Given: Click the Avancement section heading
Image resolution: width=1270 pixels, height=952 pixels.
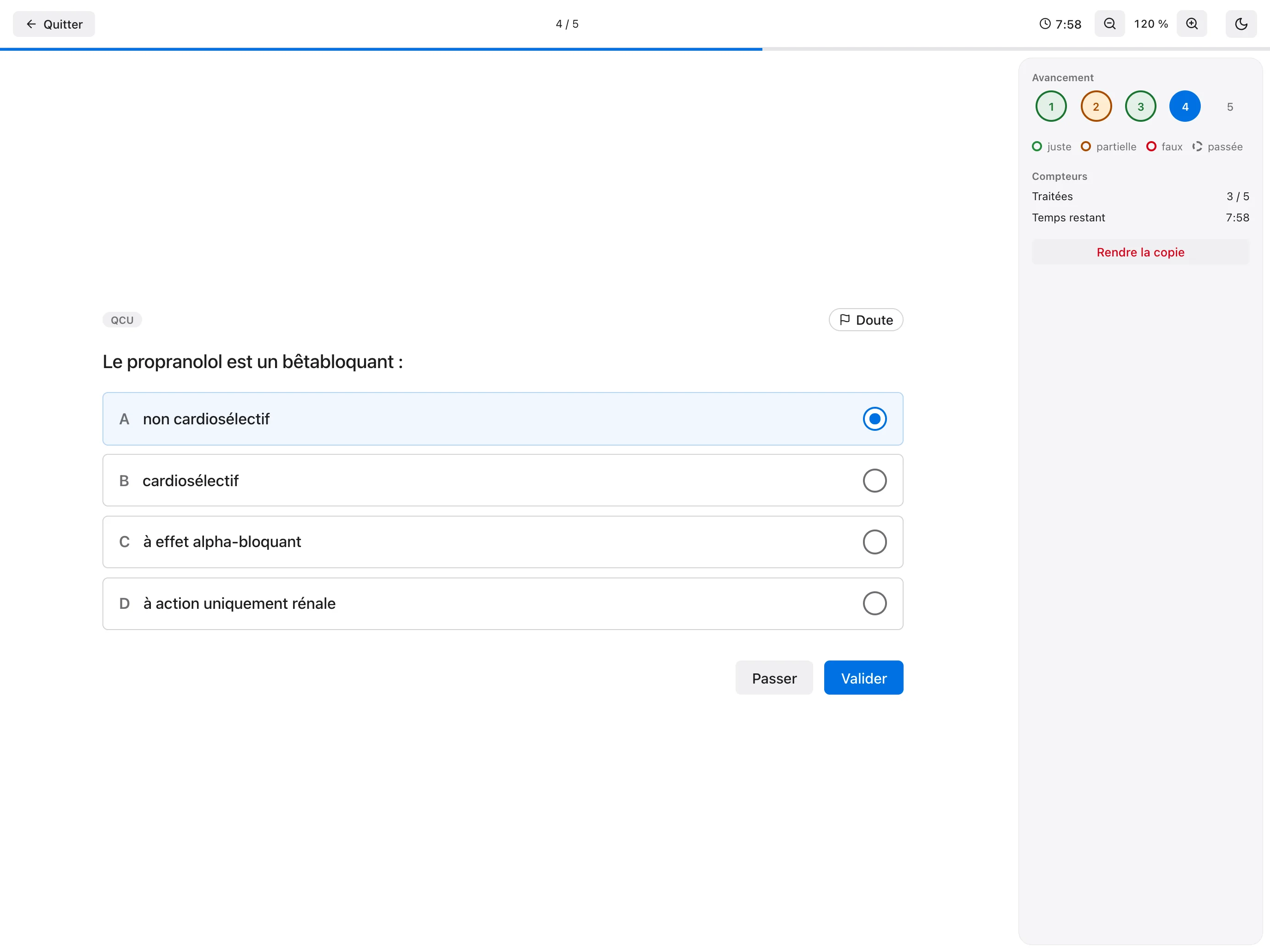Looking at the screenshot, I should [1062, 77].
